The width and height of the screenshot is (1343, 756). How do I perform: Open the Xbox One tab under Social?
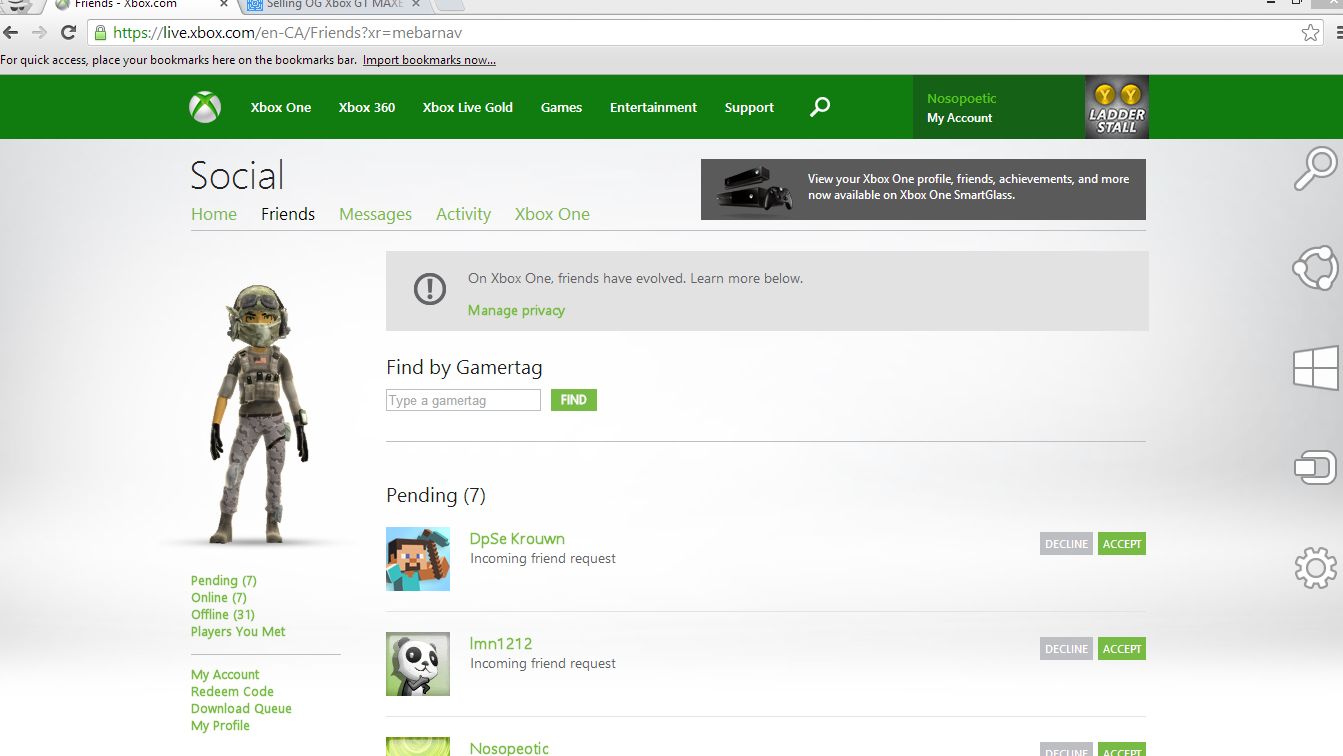(x=552, y=214)
